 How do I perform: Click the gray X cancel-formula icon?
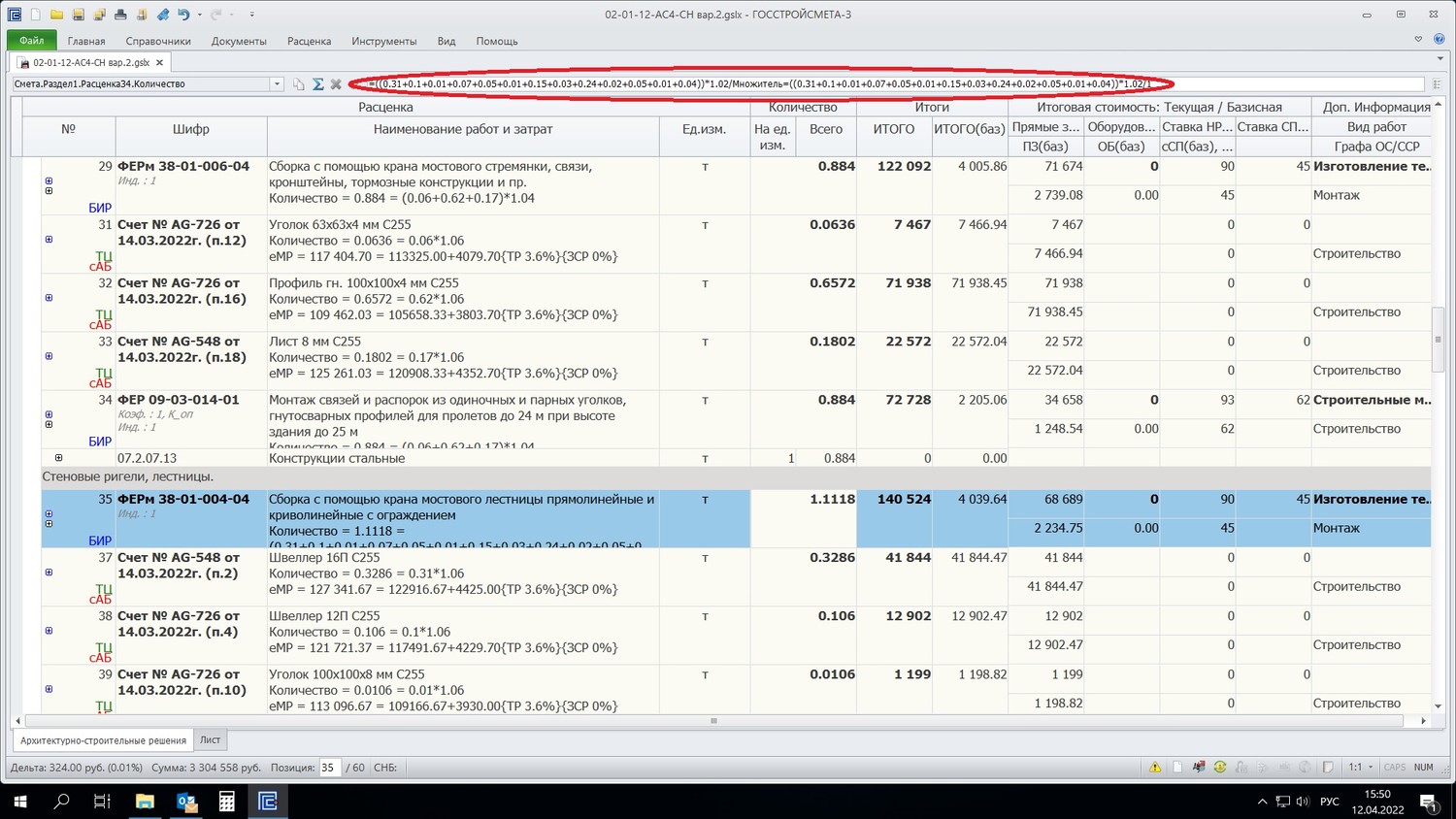336,84
